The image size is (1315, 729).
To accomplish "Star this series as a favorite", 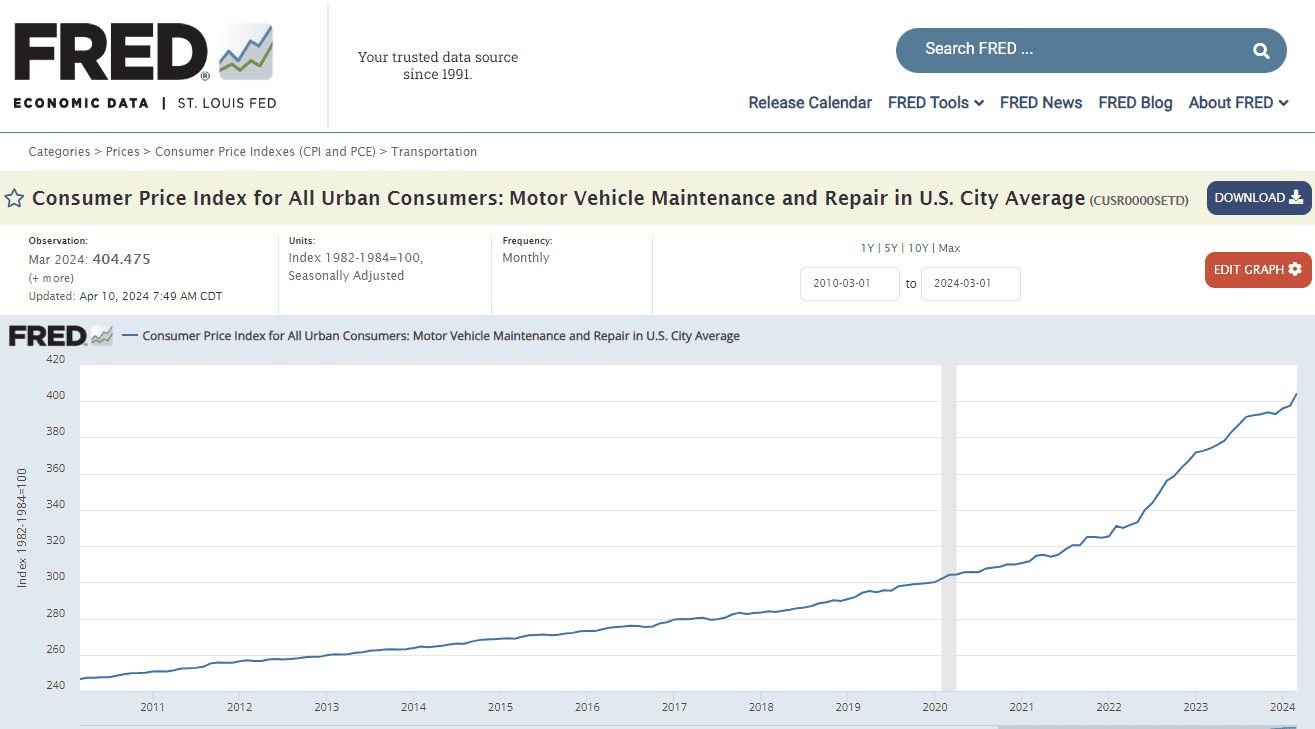I will pos(15,198).
